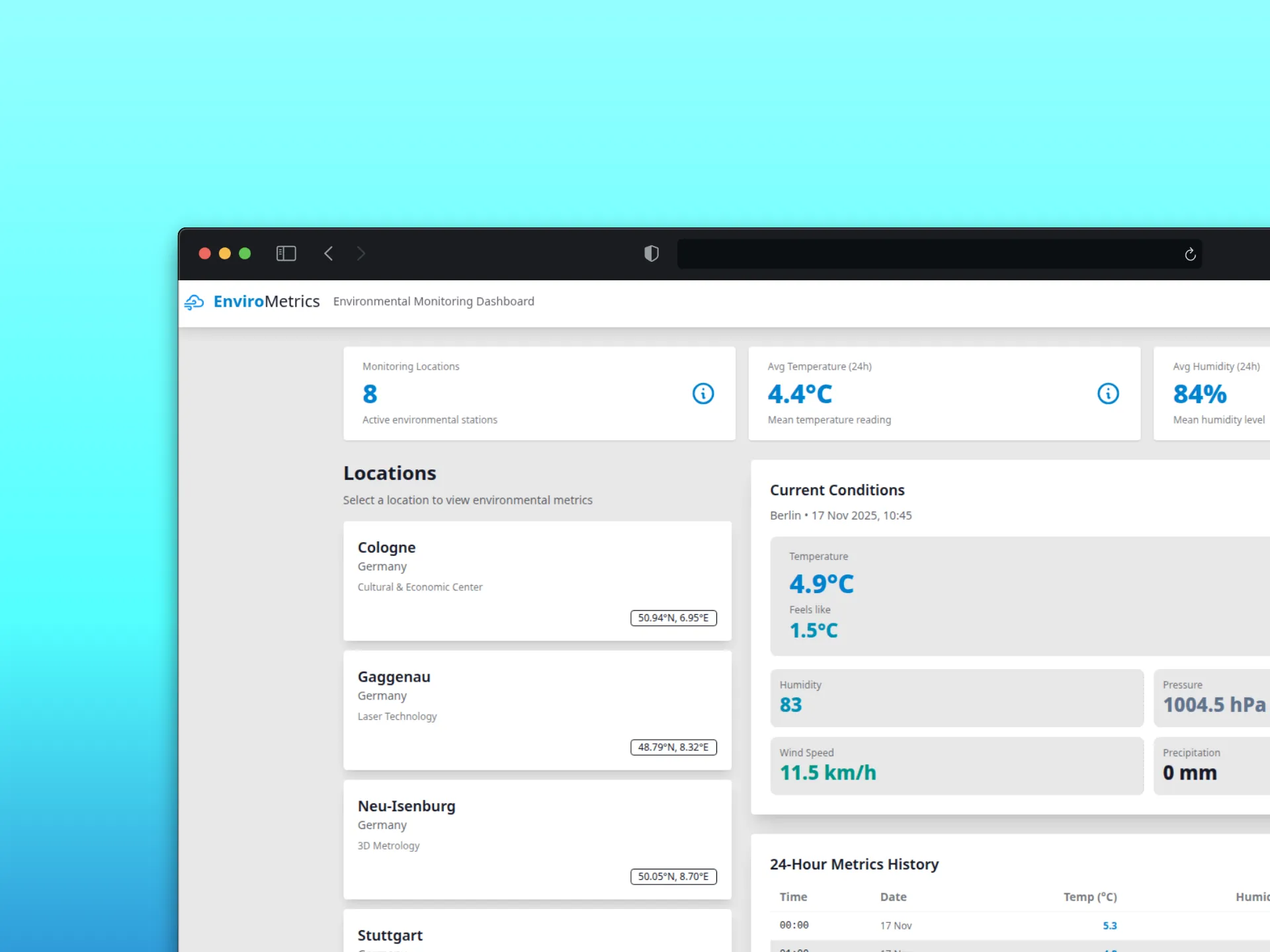The height and width of the screenshot is (952, 1270).
Task: Open the info icon beside Monitoring Locations
Action: [702, 393]
